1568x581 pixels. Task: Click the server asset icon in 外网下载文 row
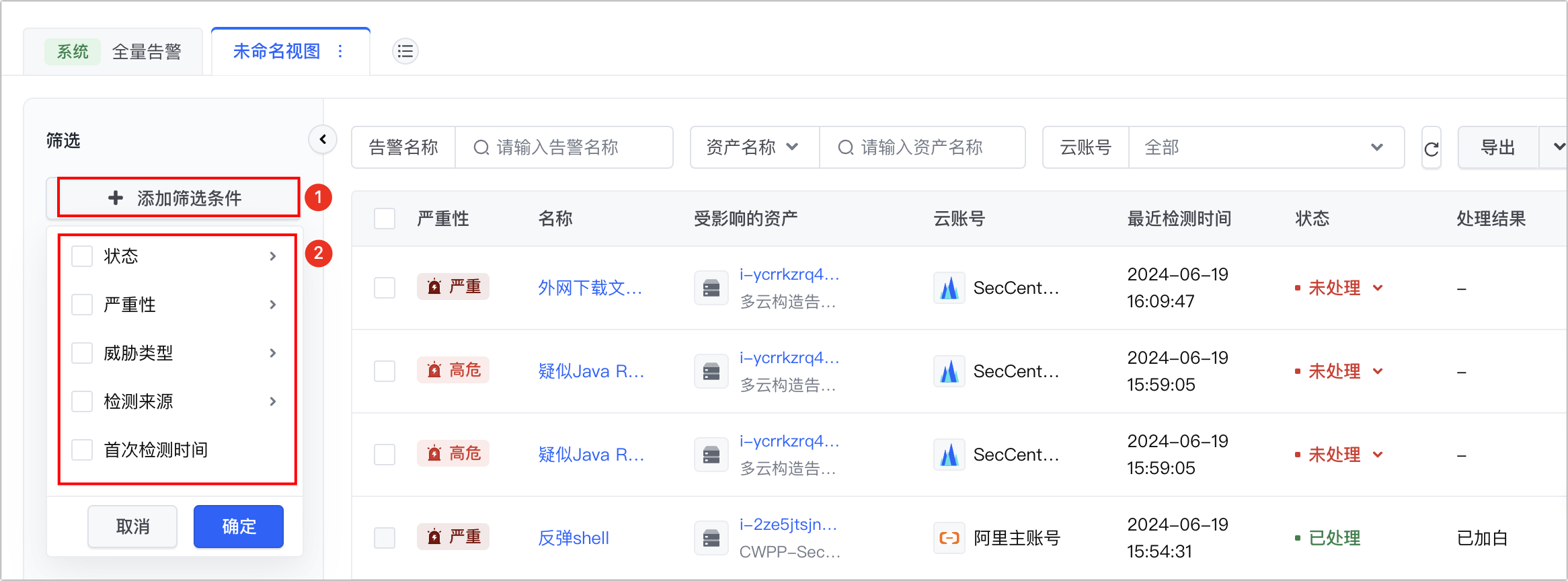[711, 288]
